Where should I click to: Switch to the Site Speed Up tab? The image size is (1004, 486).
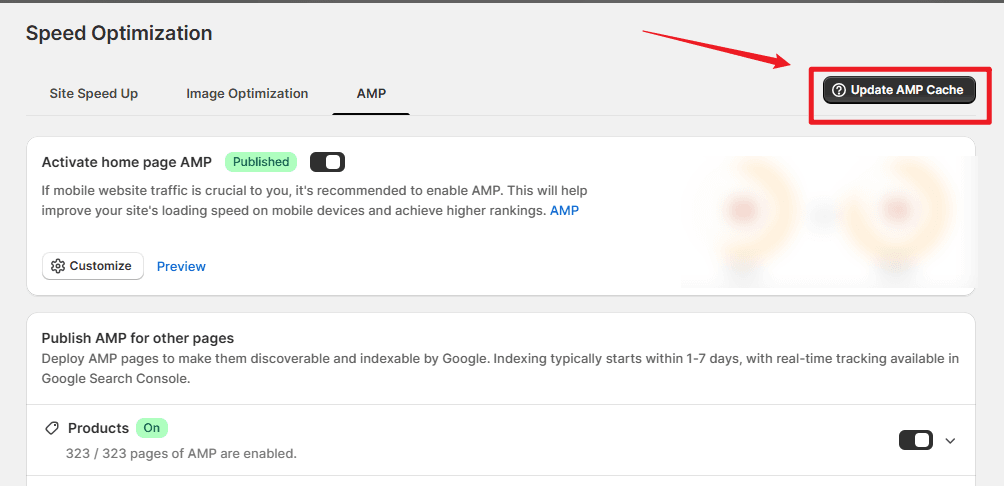point(93,93)
